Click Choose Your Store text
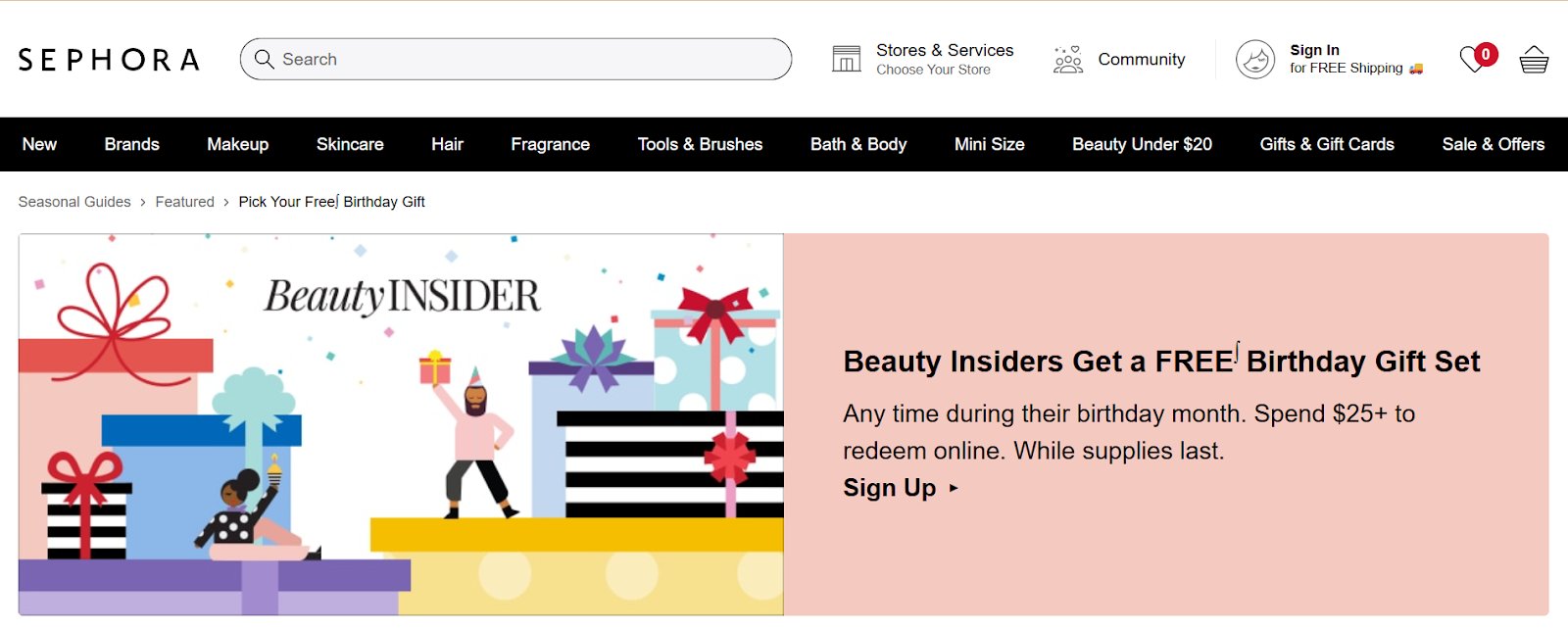 (x=933, y=70)
